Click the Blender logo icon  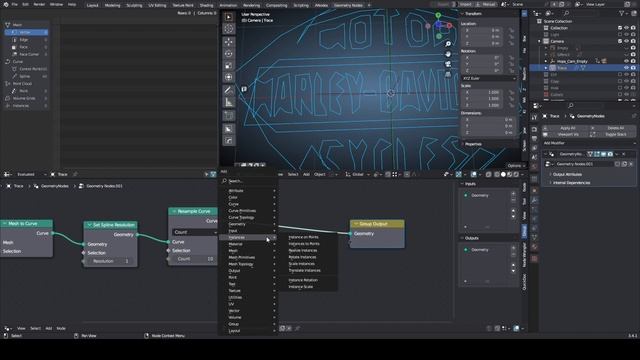6,4
